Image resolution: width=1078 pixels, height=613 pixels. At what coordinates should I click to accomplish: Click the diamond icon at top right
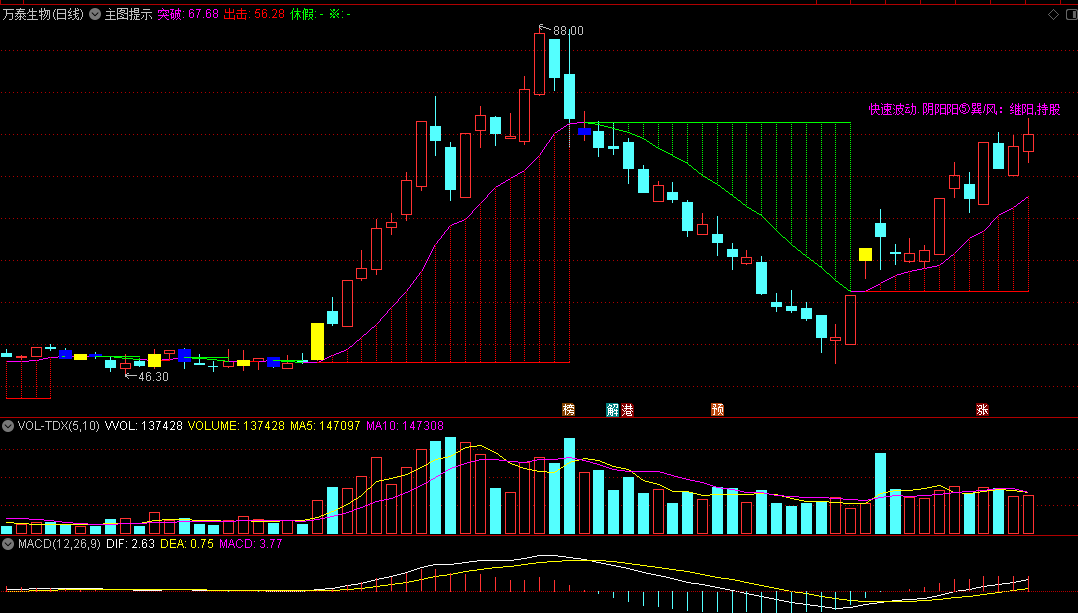(1053, 14)
